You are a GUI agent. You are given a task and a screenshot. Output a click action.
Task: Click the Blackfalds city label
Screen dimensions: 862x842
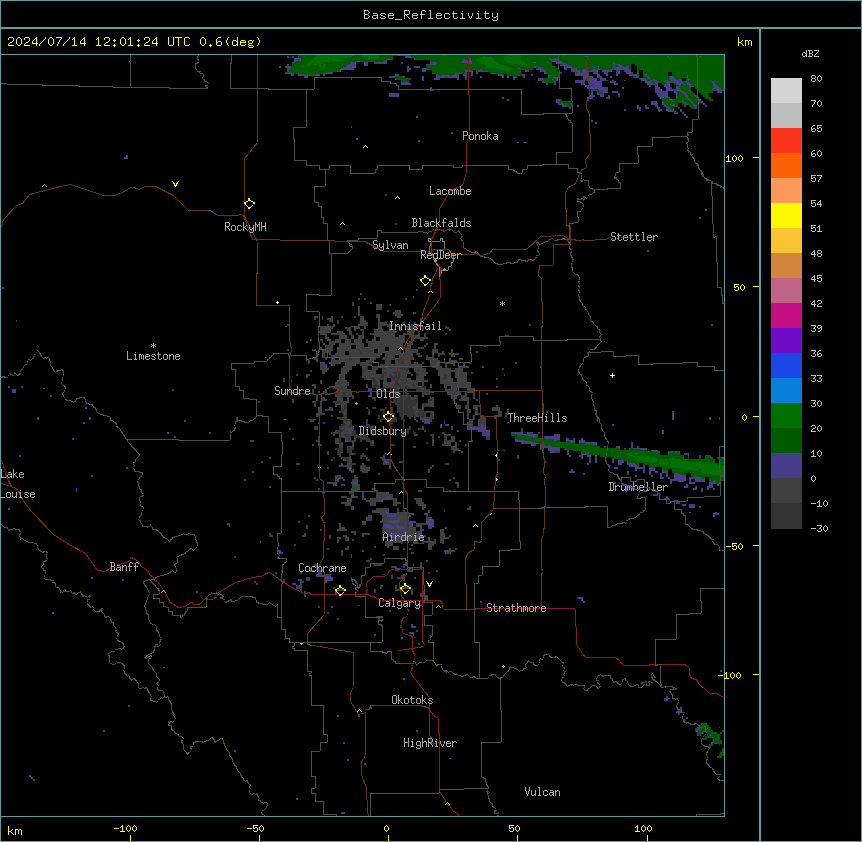coord(441,223)
